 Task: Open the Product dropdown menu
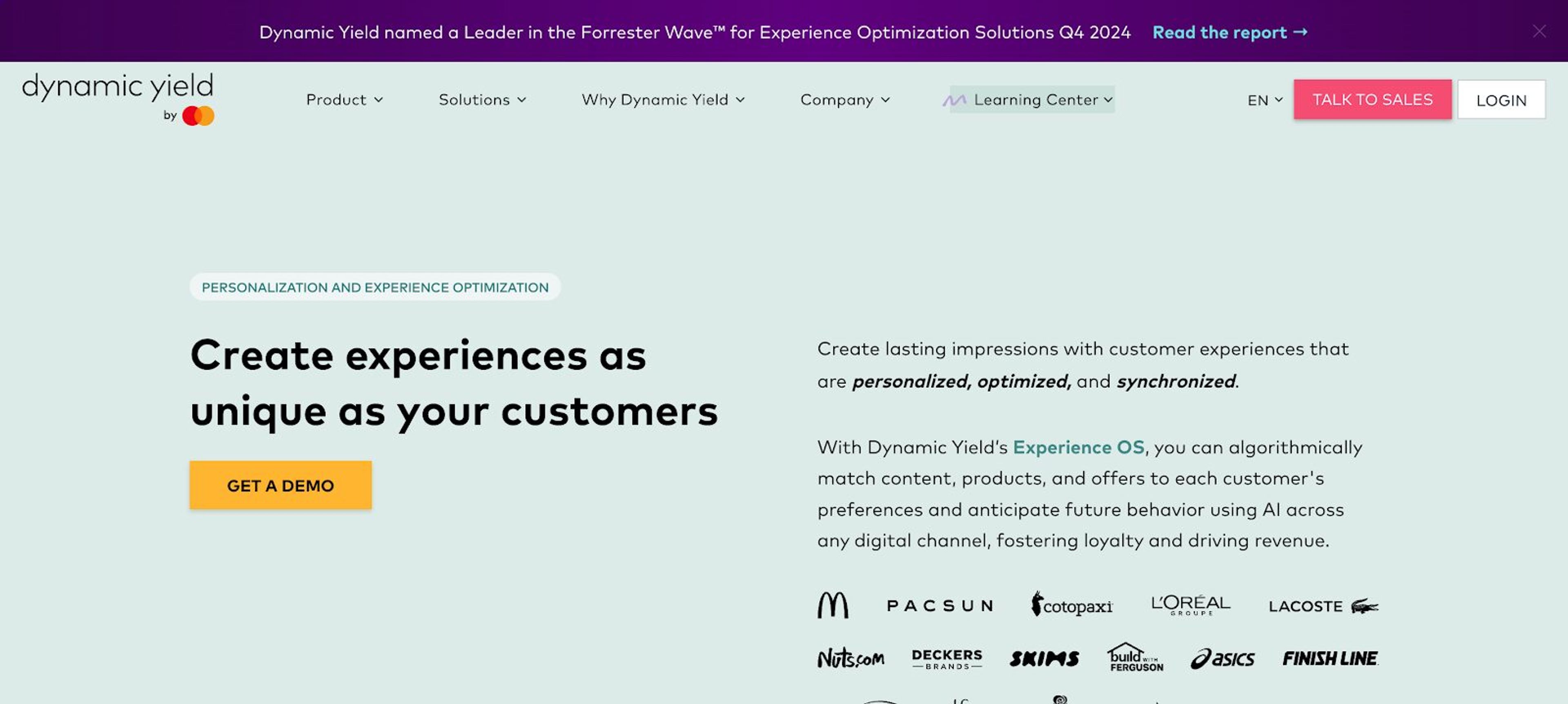tap(344, 99)
